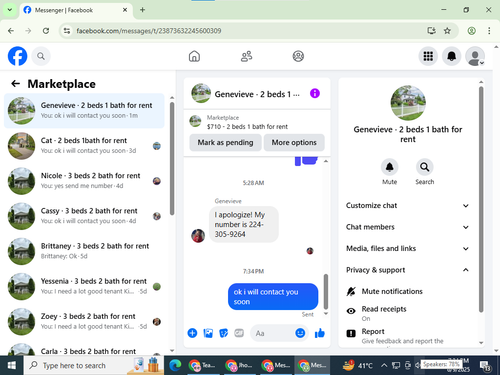The height and width of the screenshot is (375, 500).
Task: Toggle Read receipts setting
Action: point(407,313)
